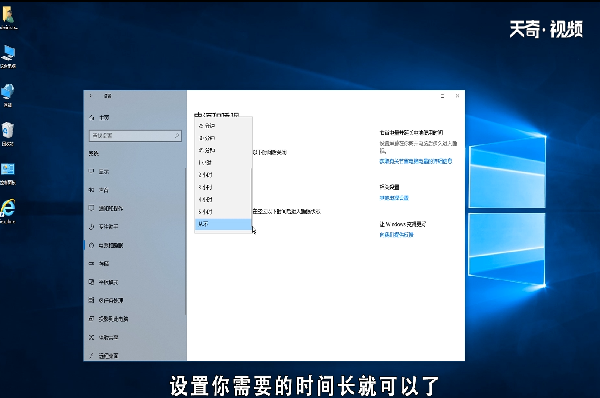This screenshot has height=398, width=600.
Task: Choose 从不 (Never) in the time dropdown list
Action: click(223, 224)
